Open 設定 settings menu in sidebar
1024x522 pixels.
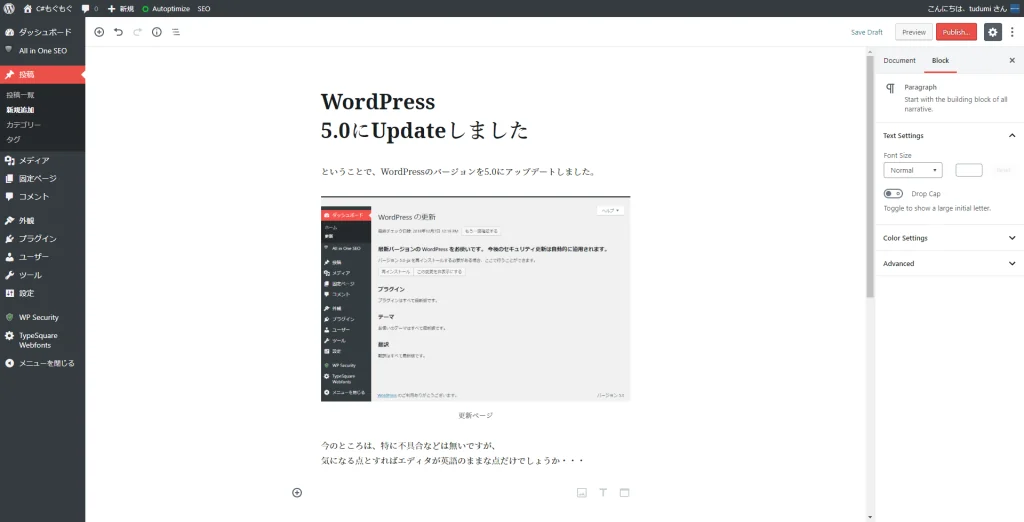(x=42, y=293)
